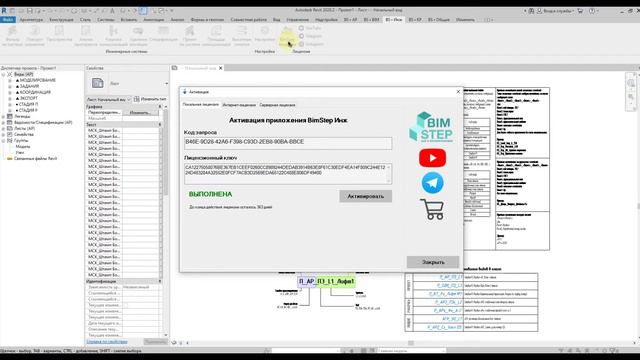
Task: Click the Анализ пространств ribbon tool
Action: click(x=86, y=36)
